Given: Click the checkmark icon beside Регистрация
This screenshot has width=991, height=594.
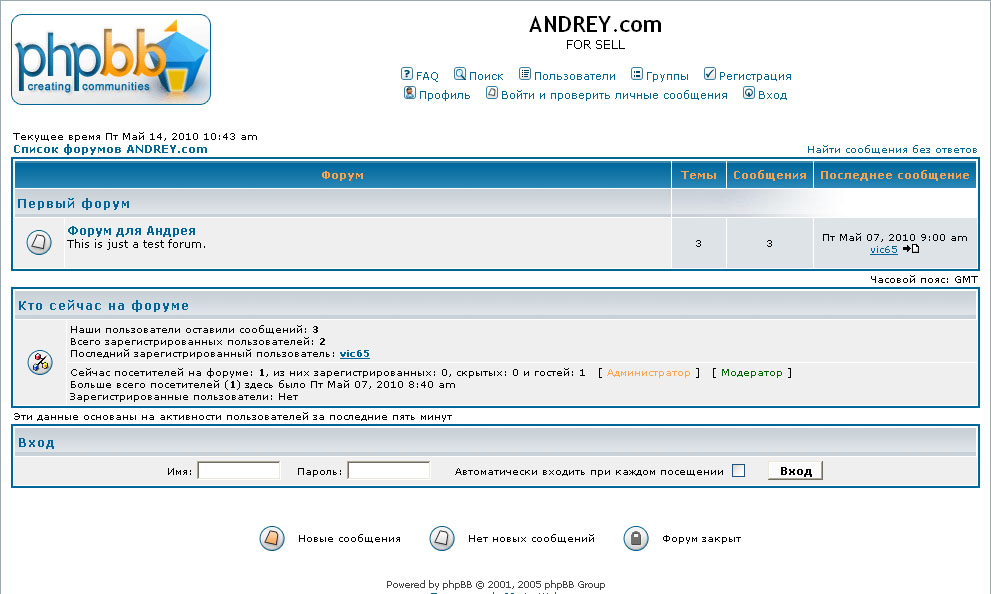Looking at the screenshot, I should coord(710,74).
